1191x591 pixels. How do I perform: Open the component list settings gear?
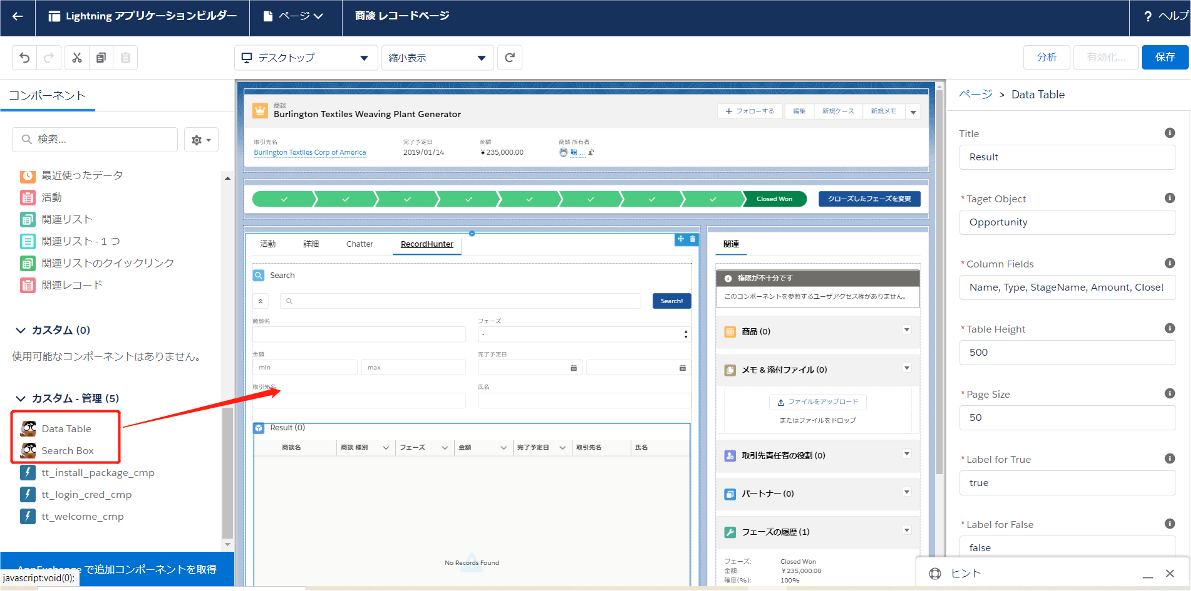click(202, 140)
